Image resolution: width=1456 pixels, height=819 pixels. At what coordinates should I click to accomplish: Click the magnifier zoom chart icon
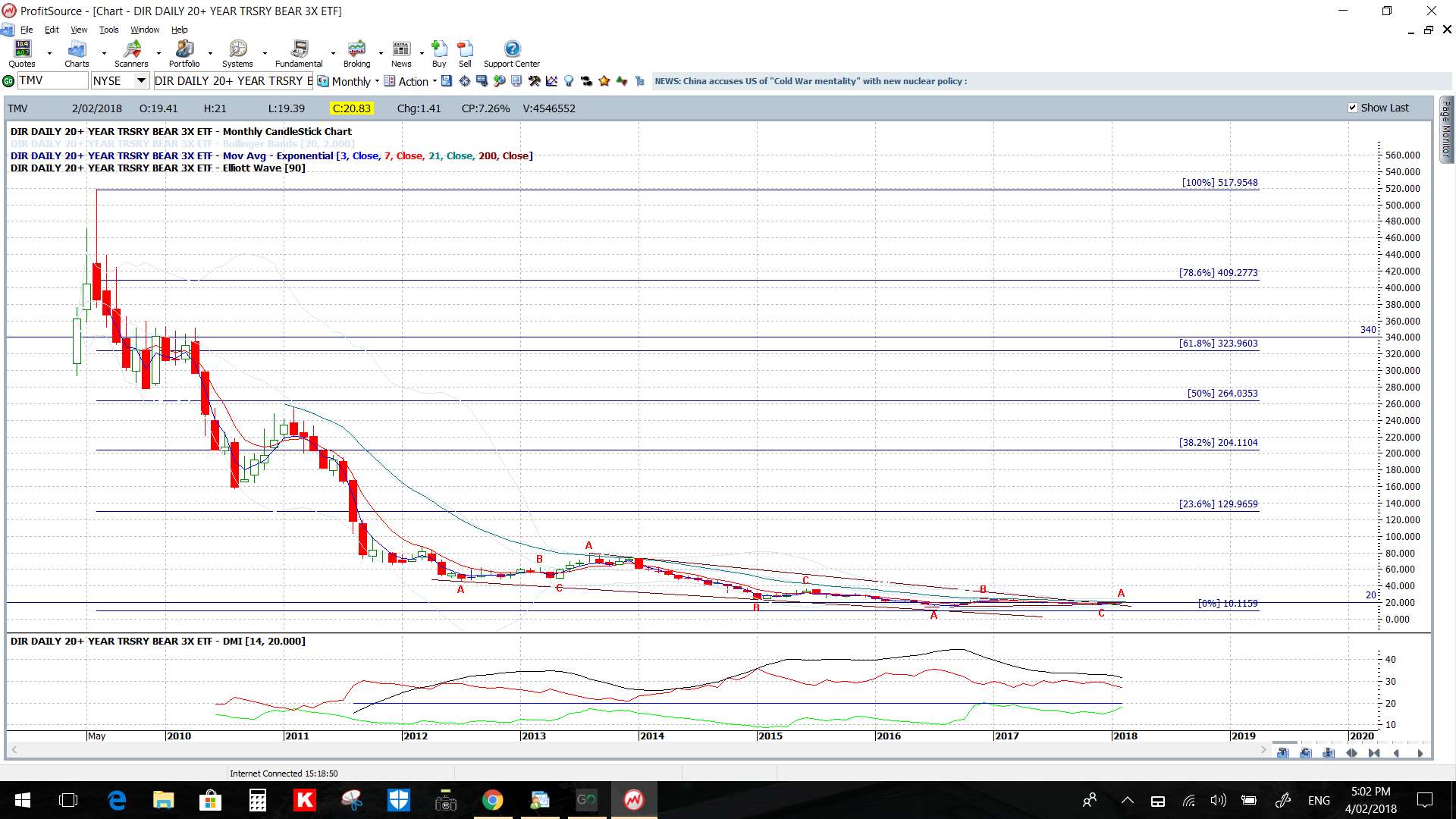pyautogui.click(x=499, y=81)
